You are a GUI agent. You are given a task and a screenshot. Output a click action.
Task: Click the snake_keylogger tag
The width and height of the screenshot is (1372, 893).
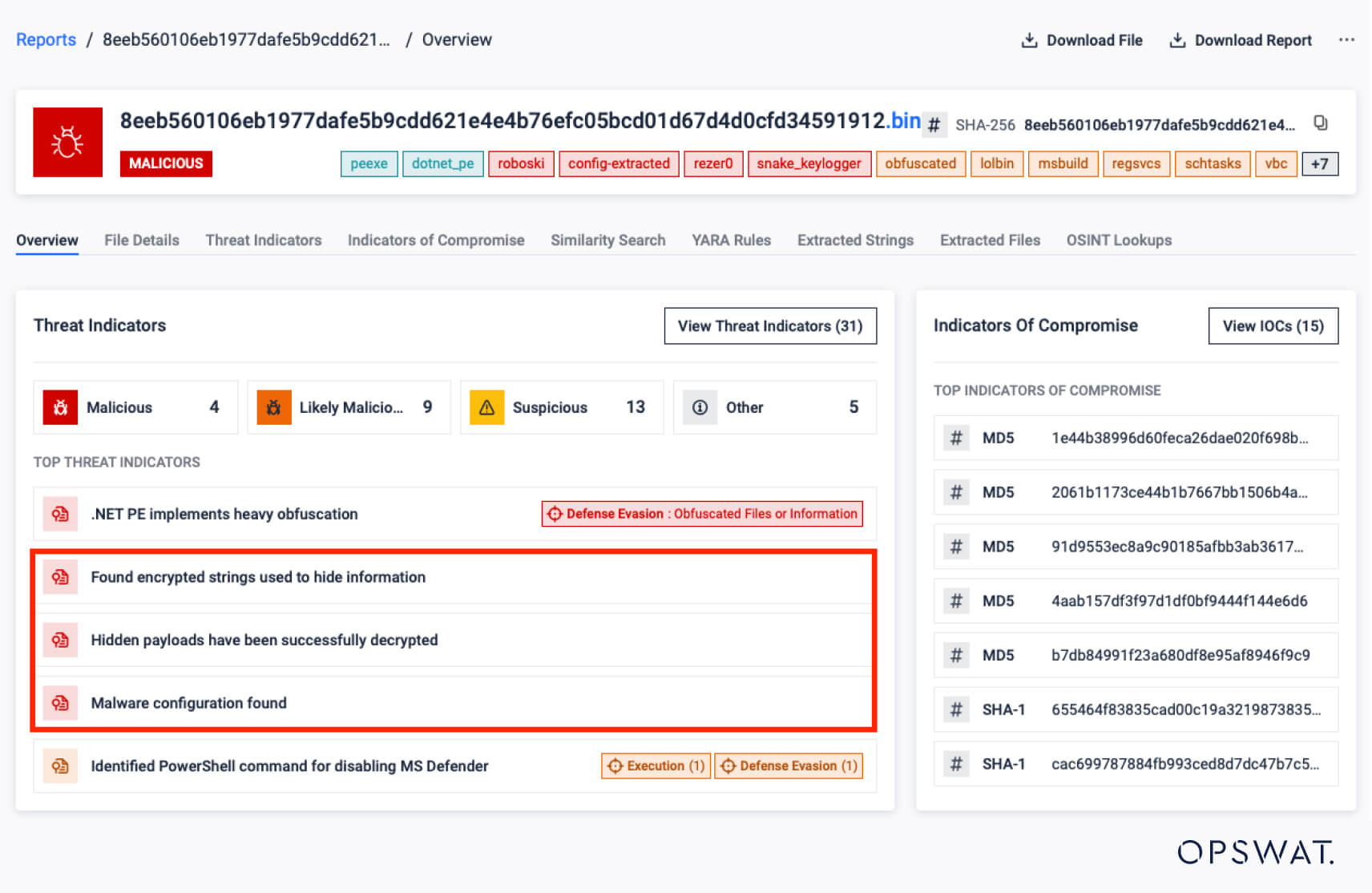point(809,164)
